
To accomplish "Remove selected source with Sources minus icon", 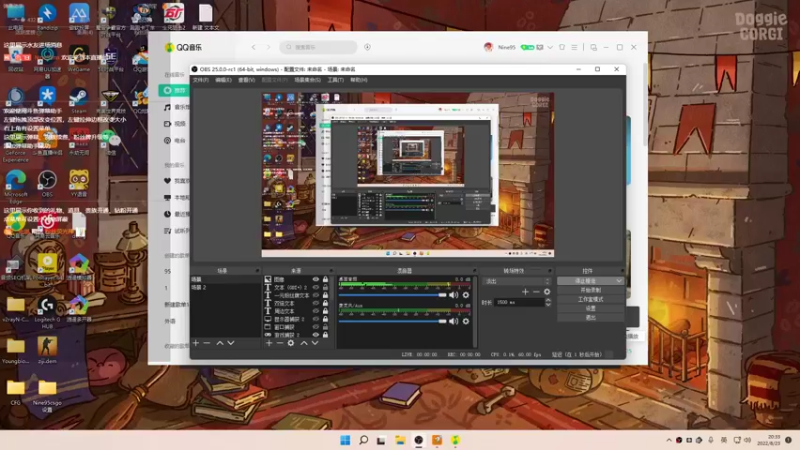I will point(280,343).
